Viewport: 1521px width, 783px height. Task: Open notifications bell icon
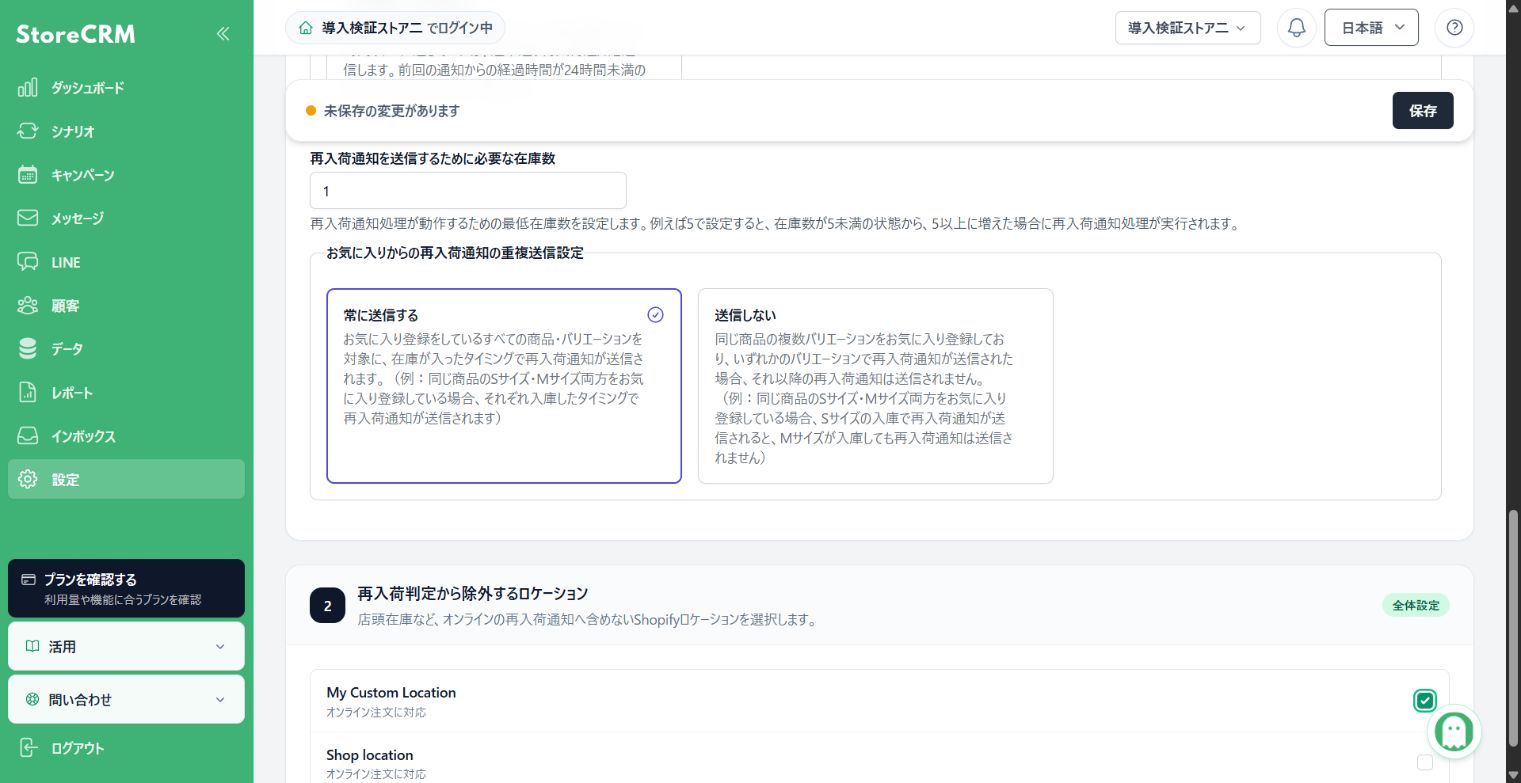coord(1296,28)
